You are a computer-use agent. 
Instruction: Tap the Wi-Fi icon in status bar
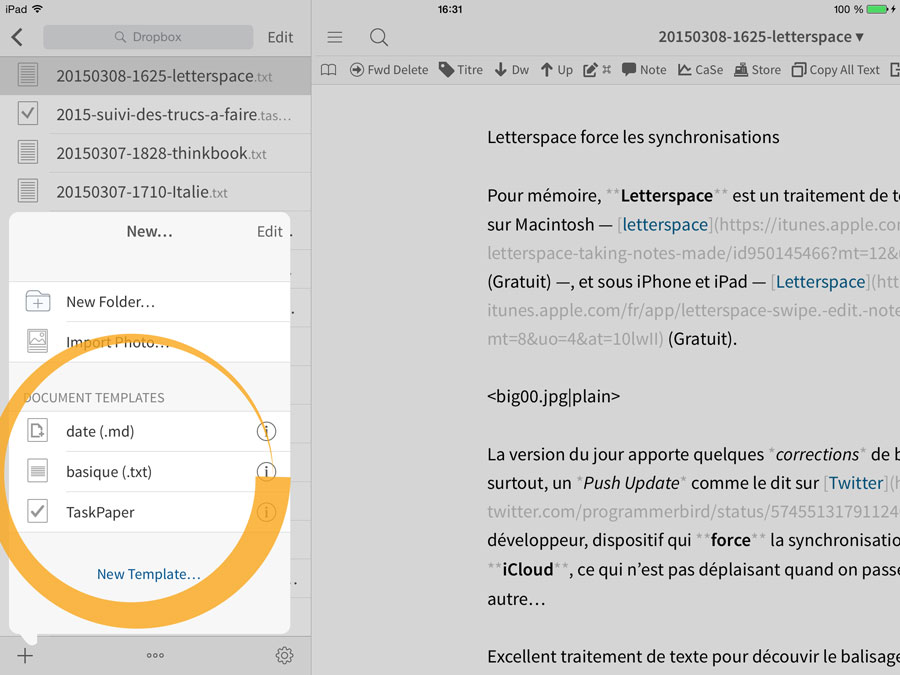point(38,9)
